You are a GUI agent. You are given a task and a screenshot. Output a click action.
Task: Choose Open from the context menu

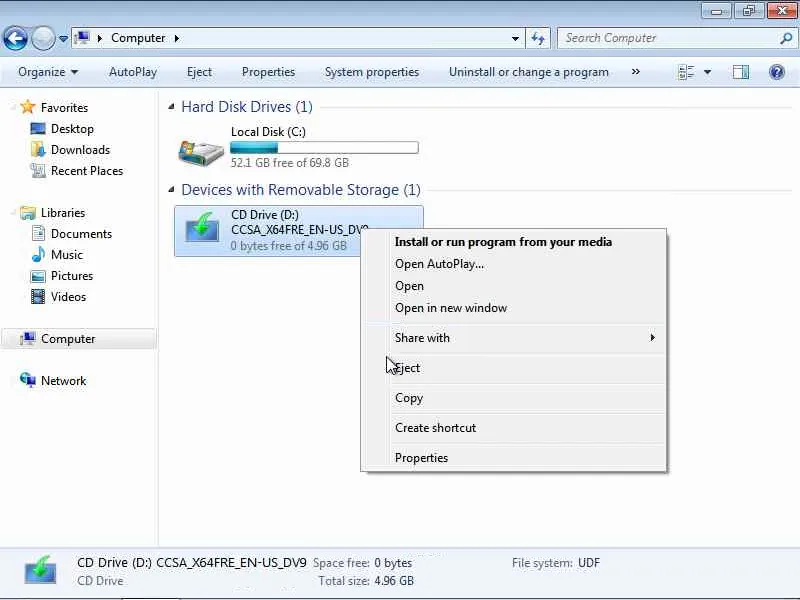409,286
